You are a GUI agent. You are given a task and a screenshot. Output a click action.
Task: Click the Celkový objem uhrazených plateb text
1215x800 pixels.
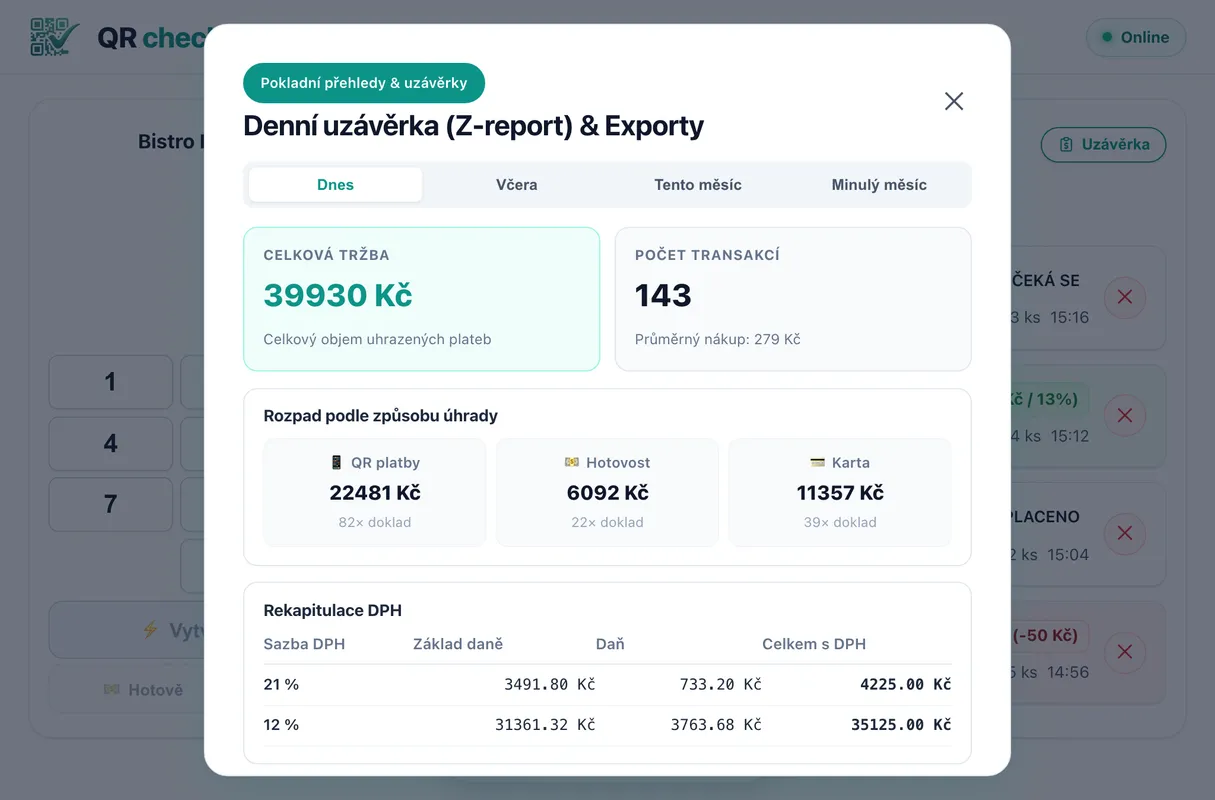(x=377, y=339)
